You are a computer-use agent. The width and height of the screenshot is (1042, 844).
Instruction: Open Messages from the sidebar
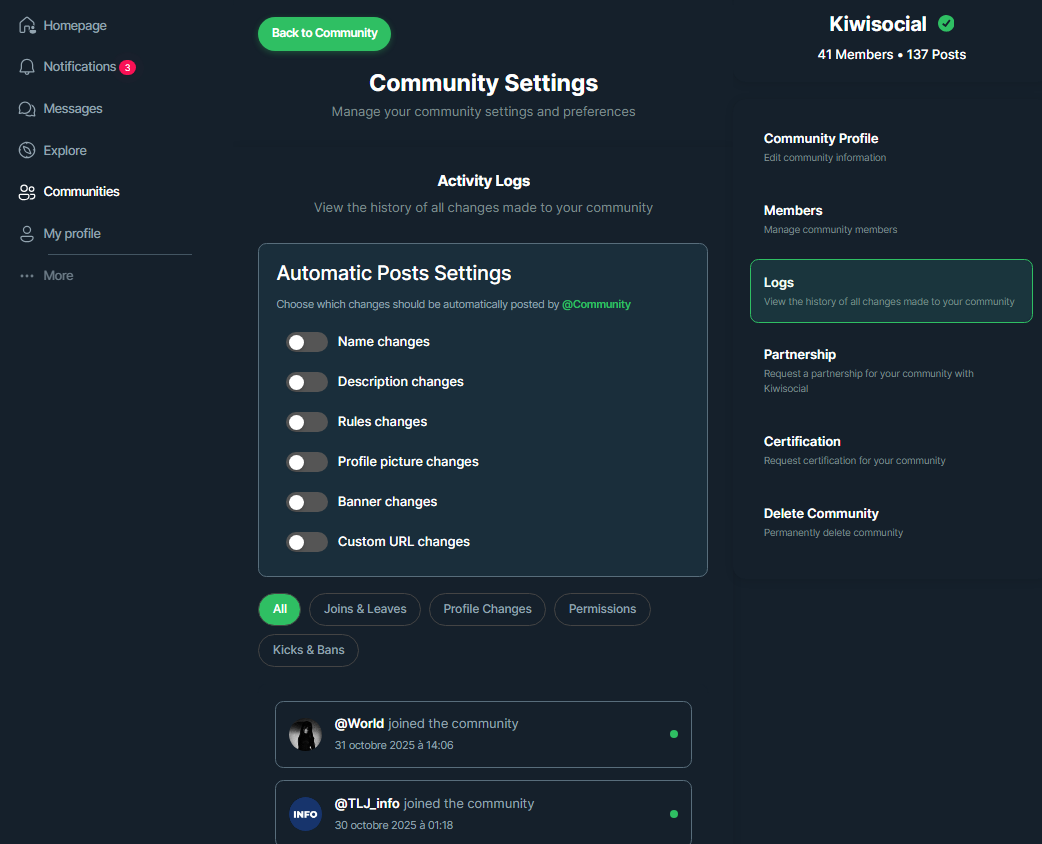[26, 108]
